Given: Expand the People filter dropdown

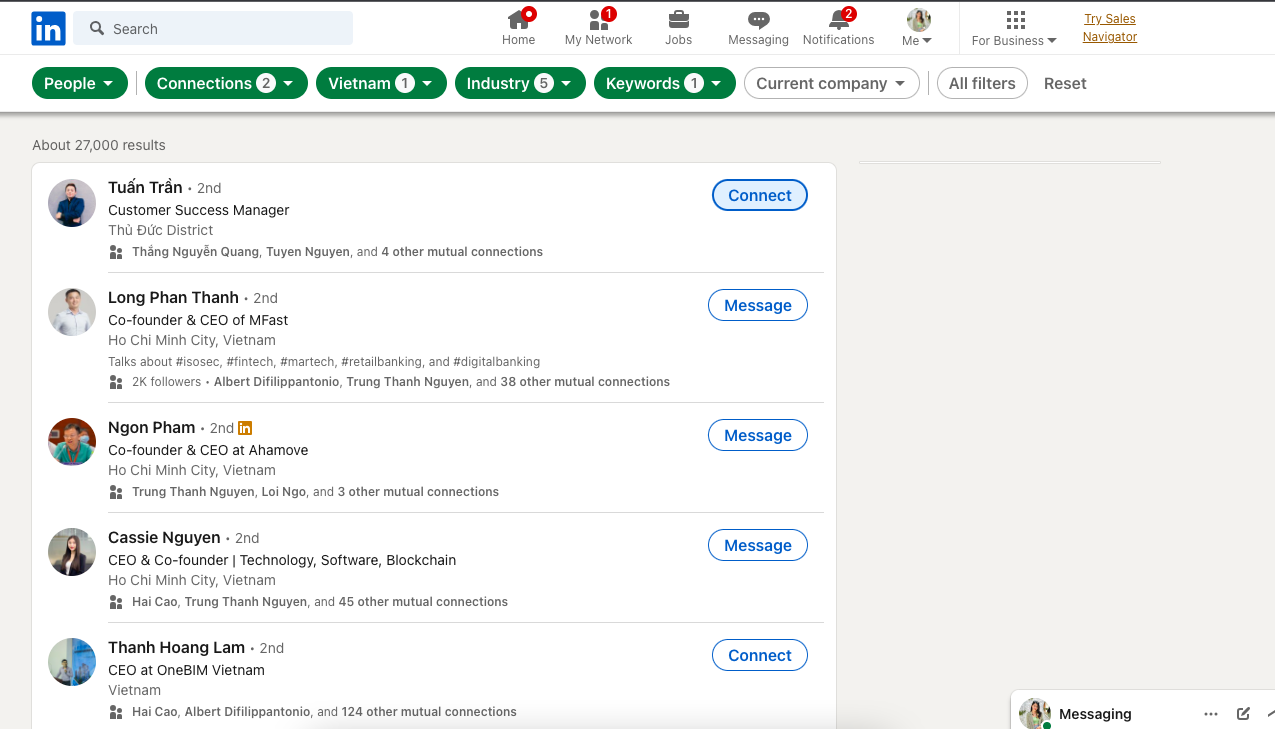Looking at the screenshot, I should pyautogui.click(x=80, y=84).
